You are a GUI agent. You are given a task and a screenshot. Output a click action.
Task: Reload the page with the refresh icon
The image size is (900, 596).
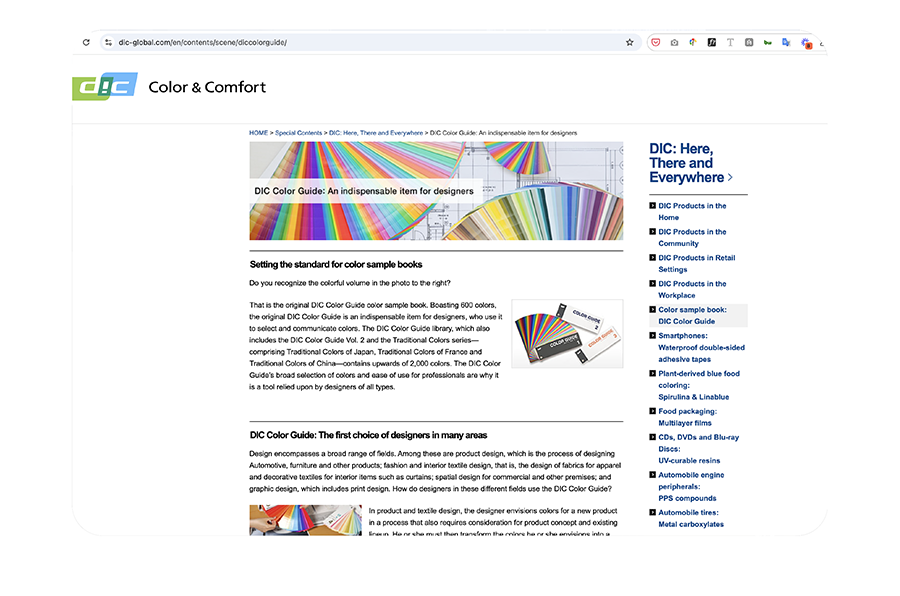[x=86, y=43]
